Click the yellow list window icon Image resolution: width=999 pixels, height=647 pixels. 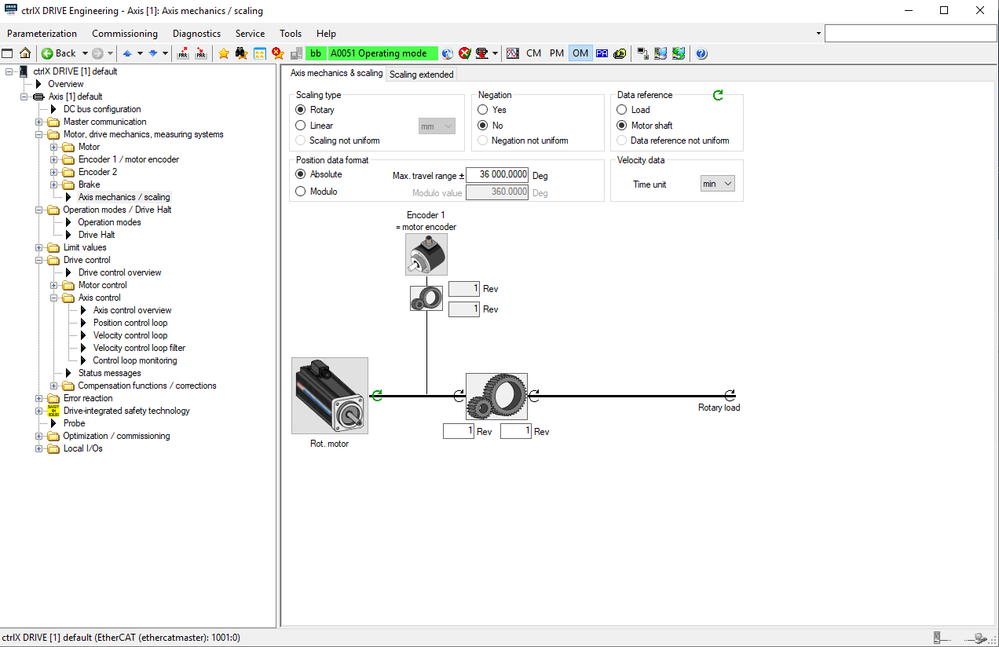[259, 53]
